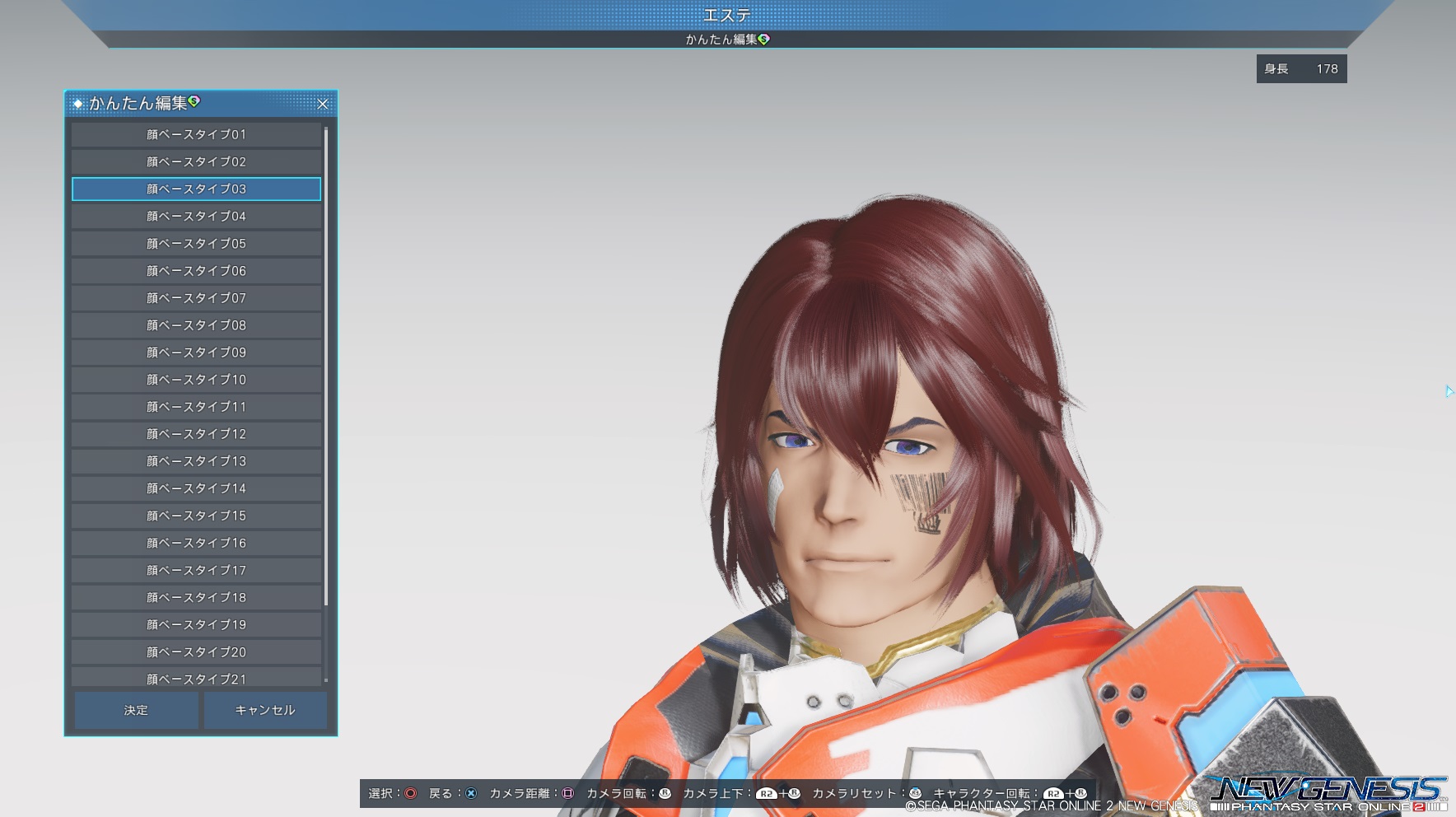This screenshot has width=1456, height=817.
Task: Click the R2 icon beside カメラ上下
Action: click(767, 794)
